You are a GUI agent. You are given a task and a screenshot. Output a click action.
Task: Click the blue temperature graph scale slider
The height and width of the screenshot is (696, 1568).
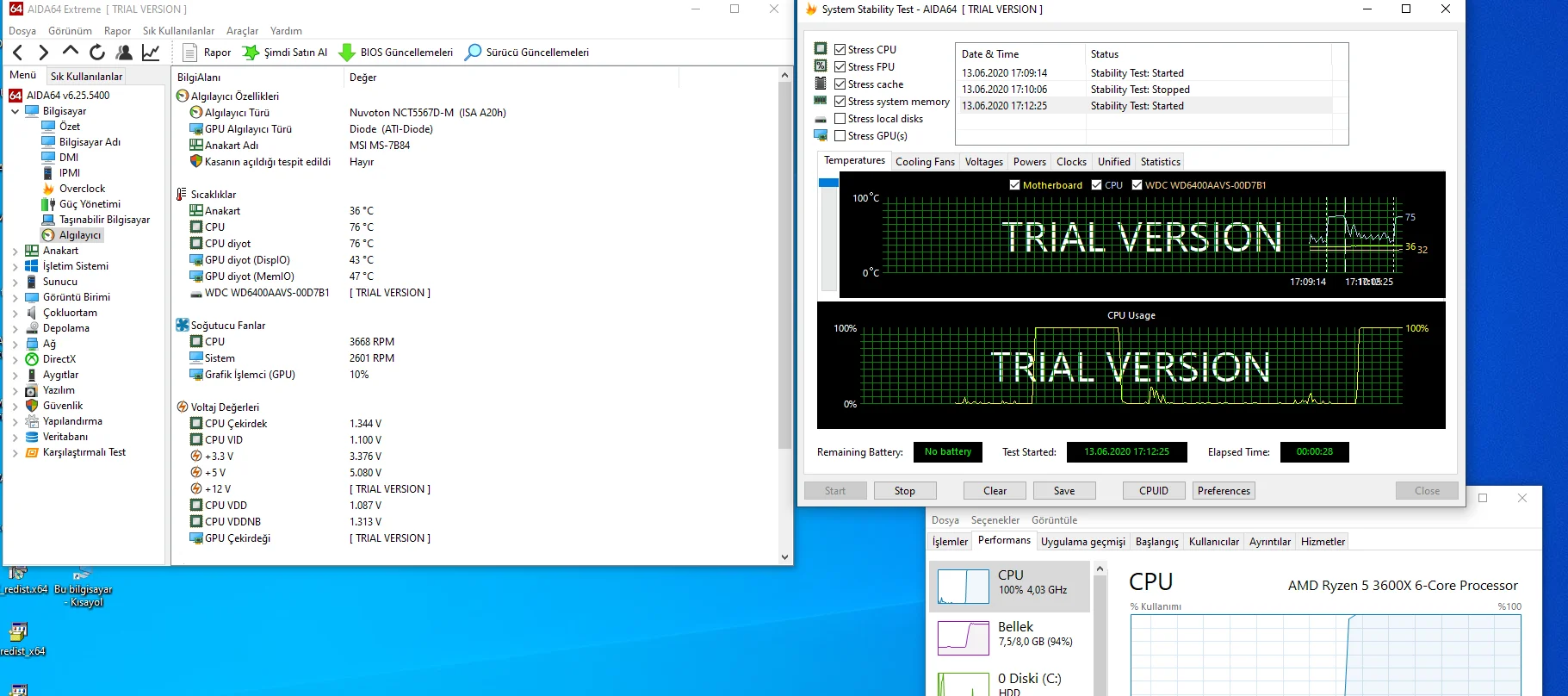coord(828,183)
